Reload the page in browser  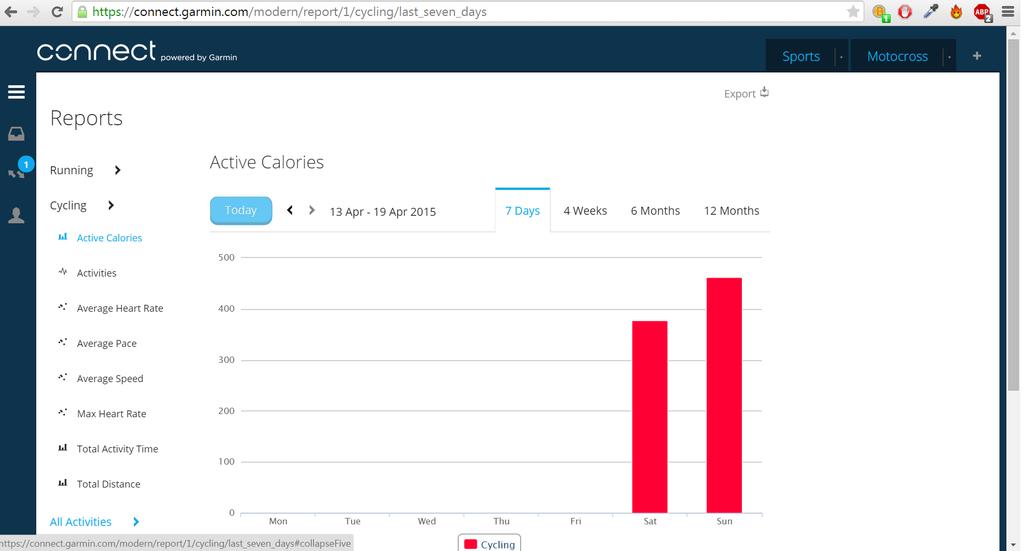pyautogui.click(x=57, y=12)
